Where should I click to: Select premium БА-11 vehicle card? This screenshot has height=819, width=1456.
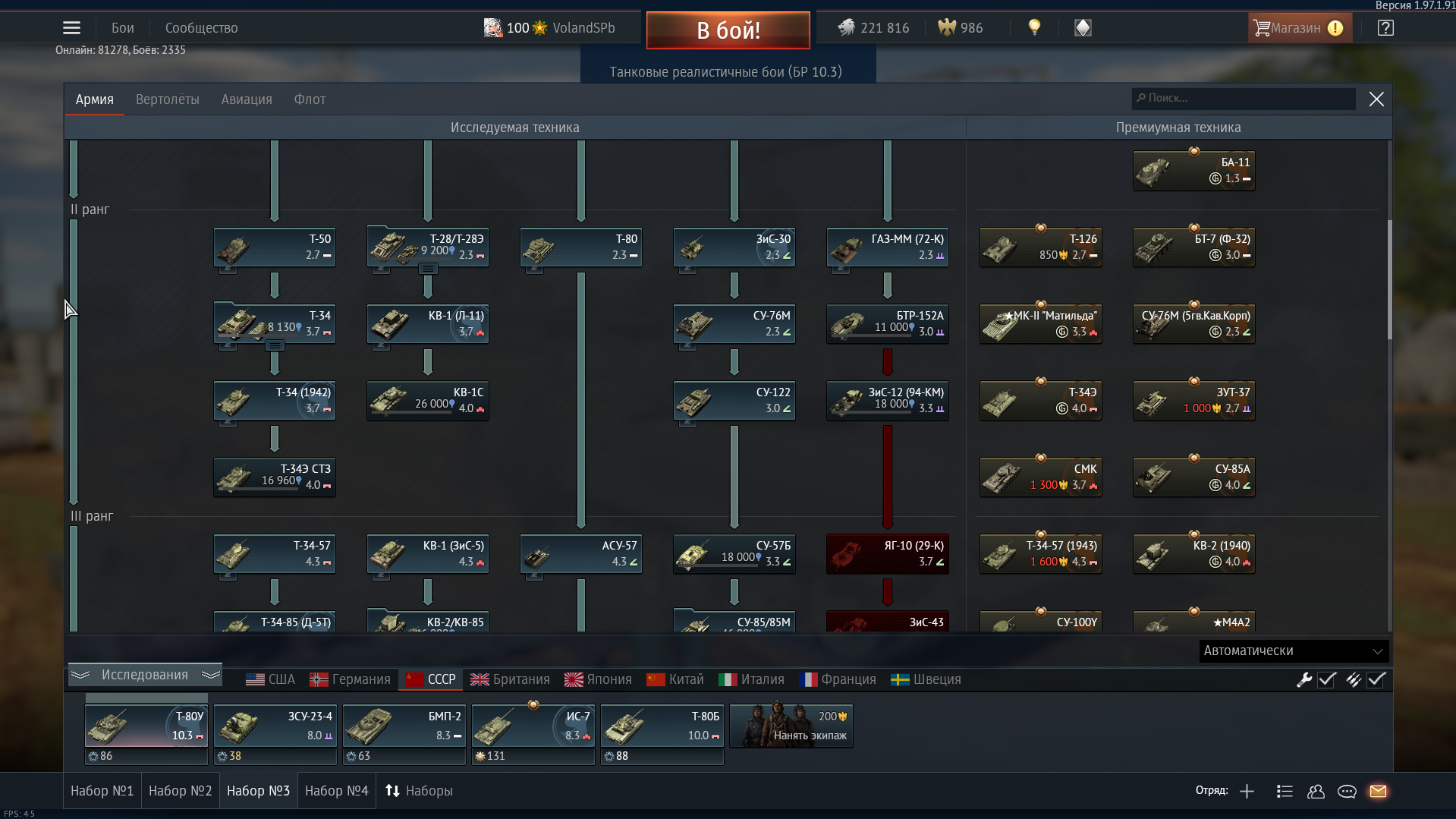[1194, 170]
